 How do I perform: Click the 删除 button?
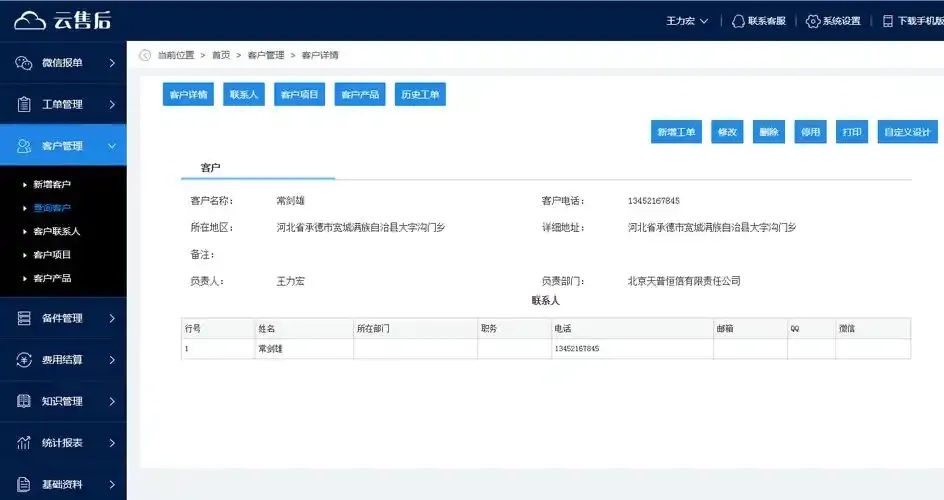[x=769, y=132]
